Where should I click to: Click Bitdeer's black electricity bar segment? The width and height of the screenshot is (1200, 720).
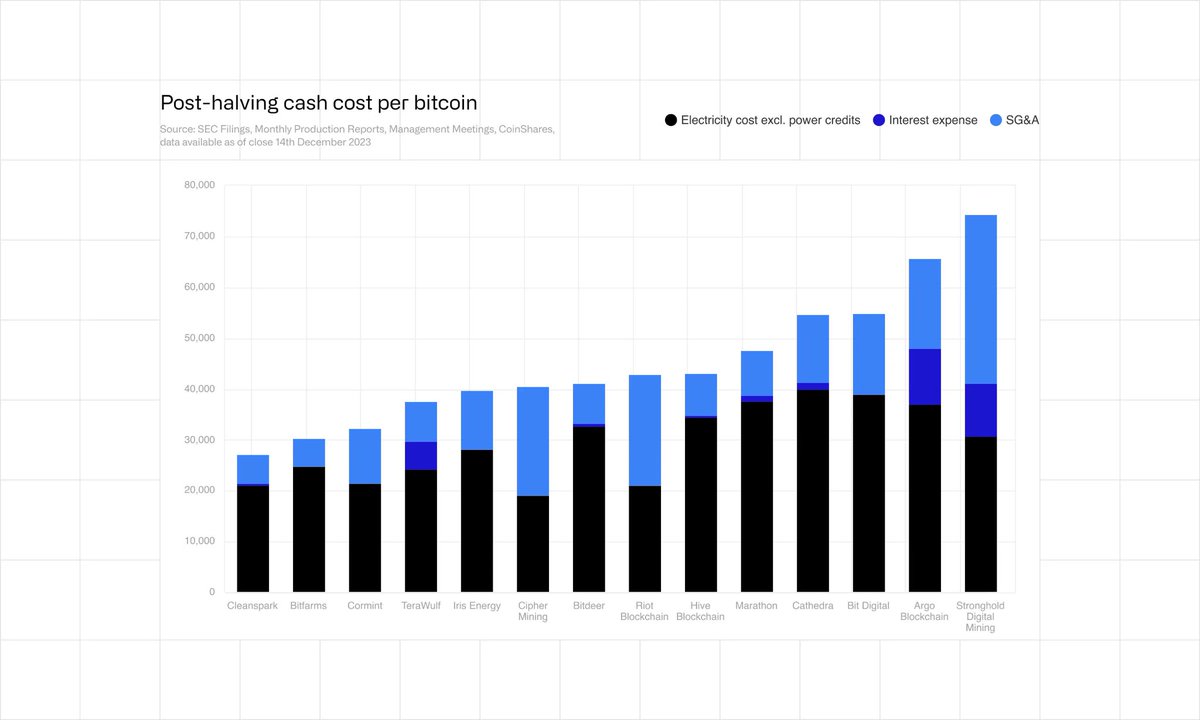click(x=589, y=509)
